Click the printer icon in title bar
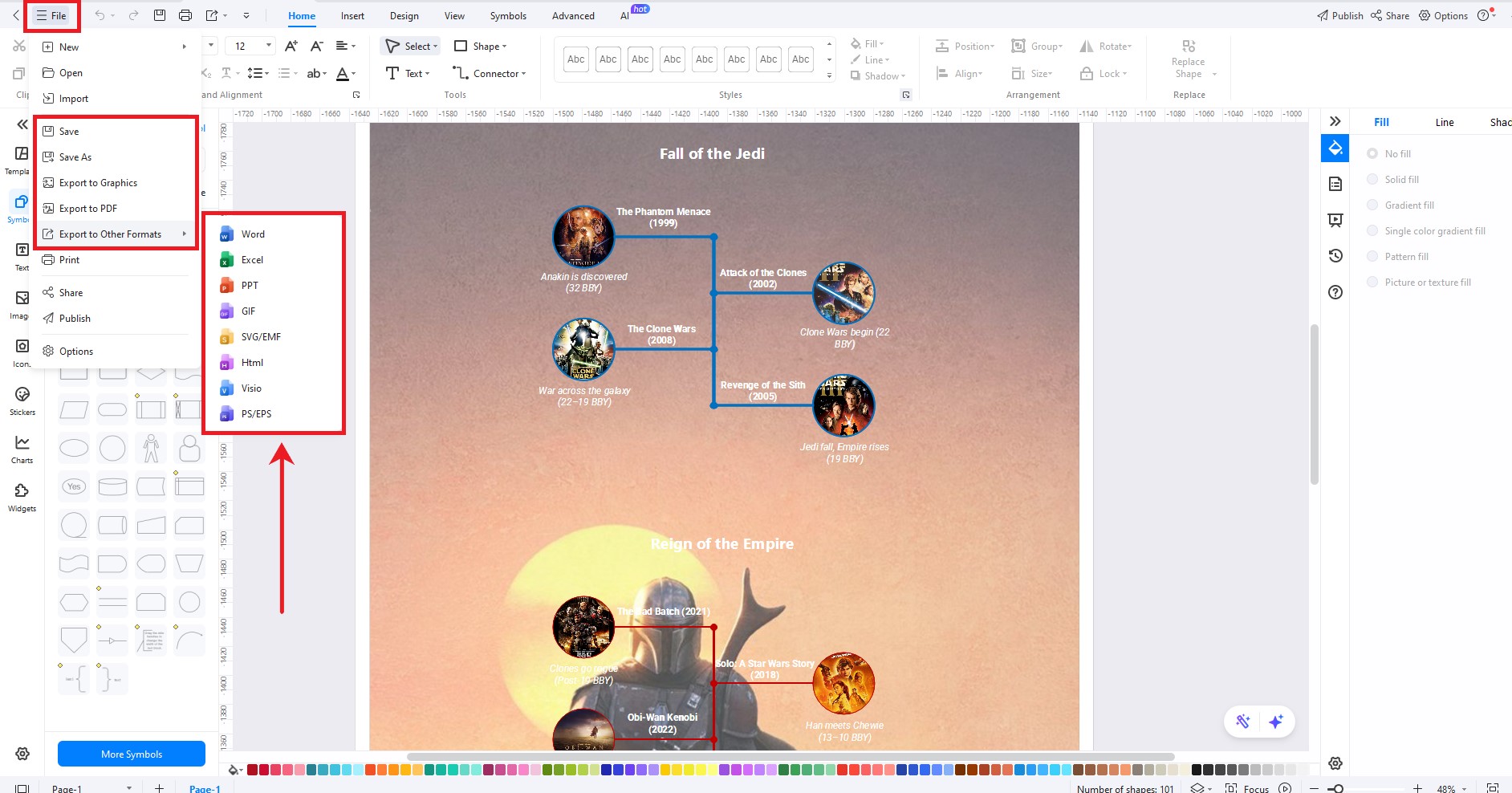 click(185, 15)
